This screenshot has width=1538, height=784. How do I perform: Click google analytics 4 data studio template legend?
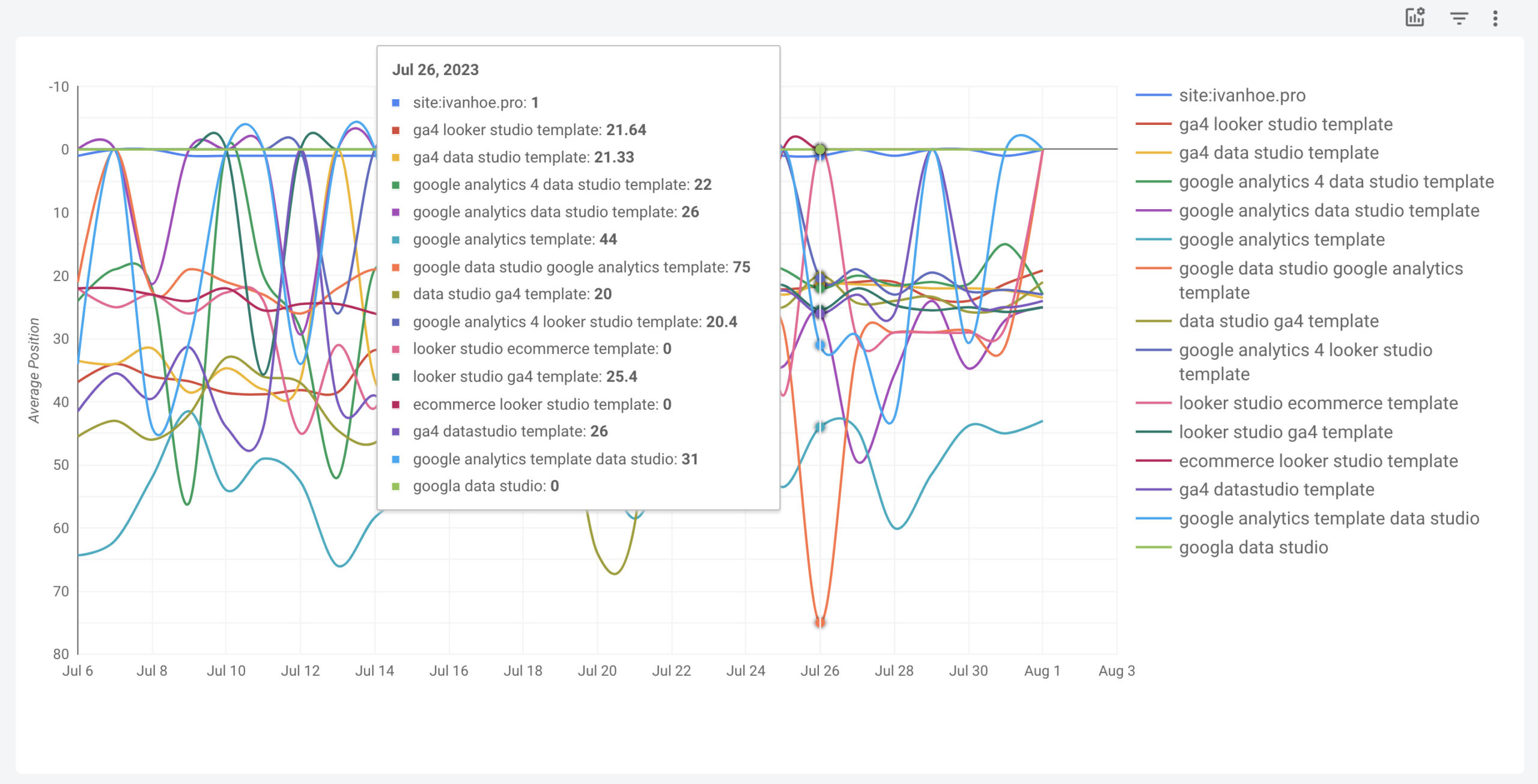pos(1336,182)
